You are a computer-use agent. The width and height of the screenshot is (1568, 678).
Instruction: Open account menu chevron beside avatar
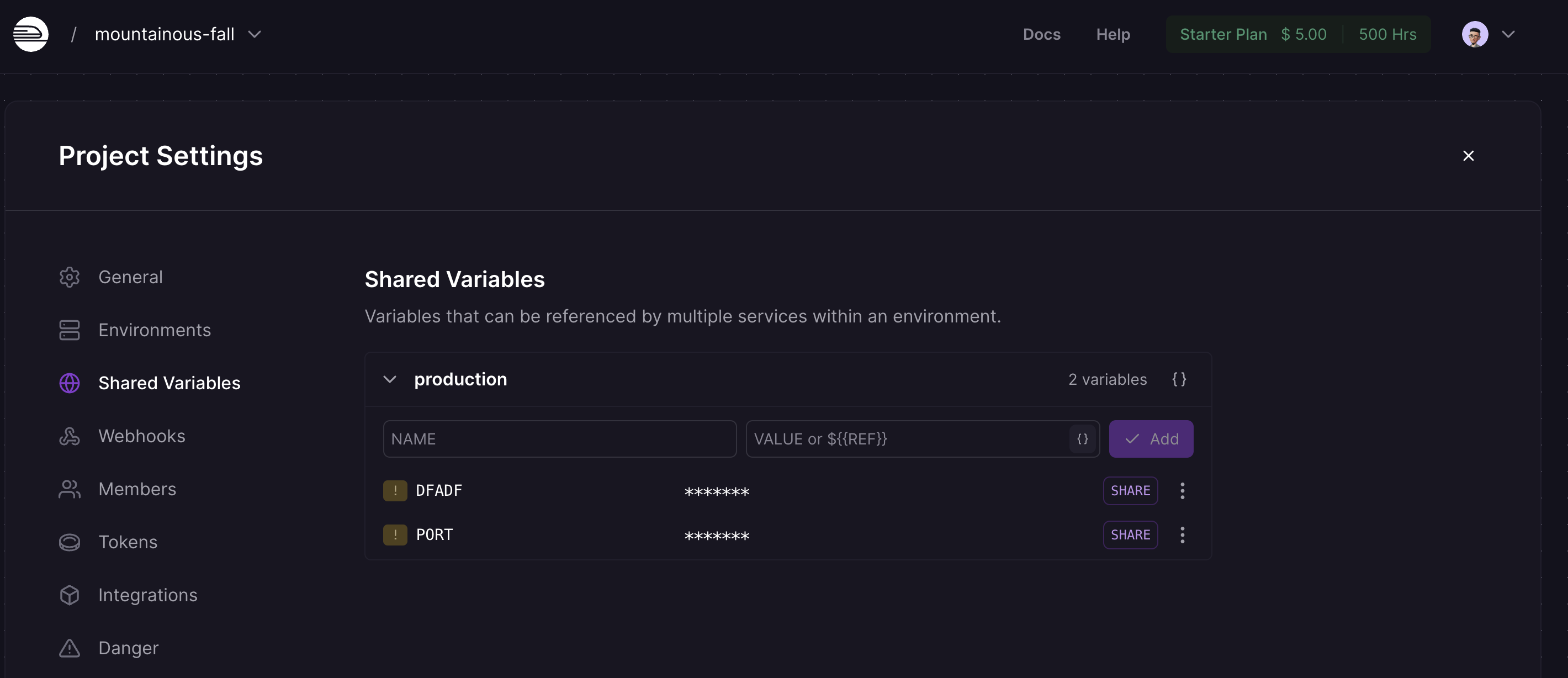(x=1508, y=34)
